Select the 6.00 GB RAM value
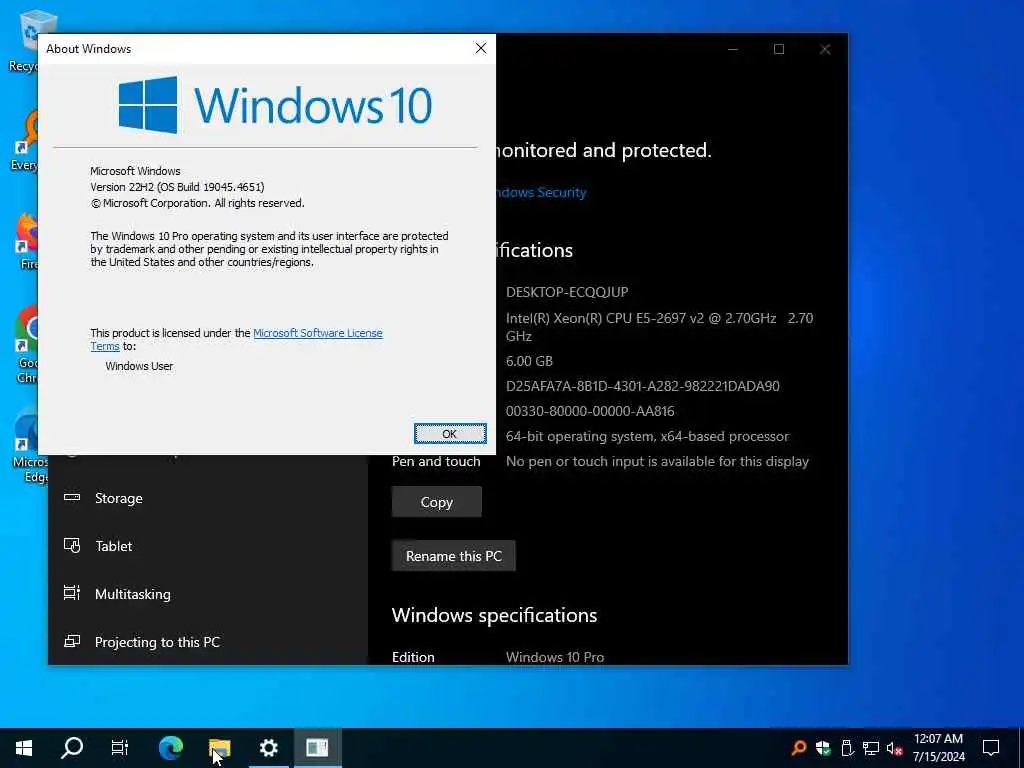This screenshot has width=1024, height=768. click(x=529, y=361)
